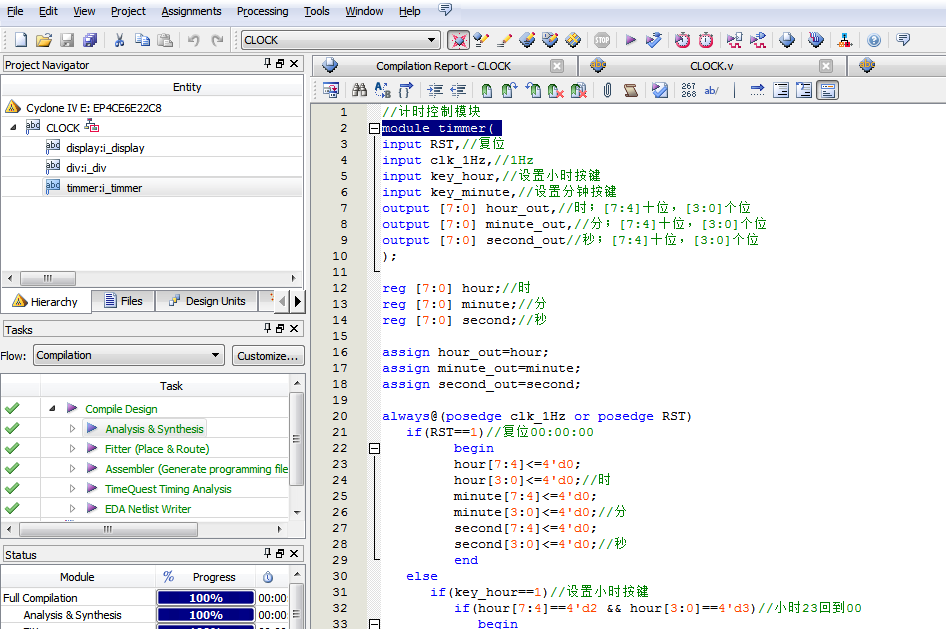Screen dimensions: 946x629
Task: Click the Undo arrow icon
Action: [193, 40]
